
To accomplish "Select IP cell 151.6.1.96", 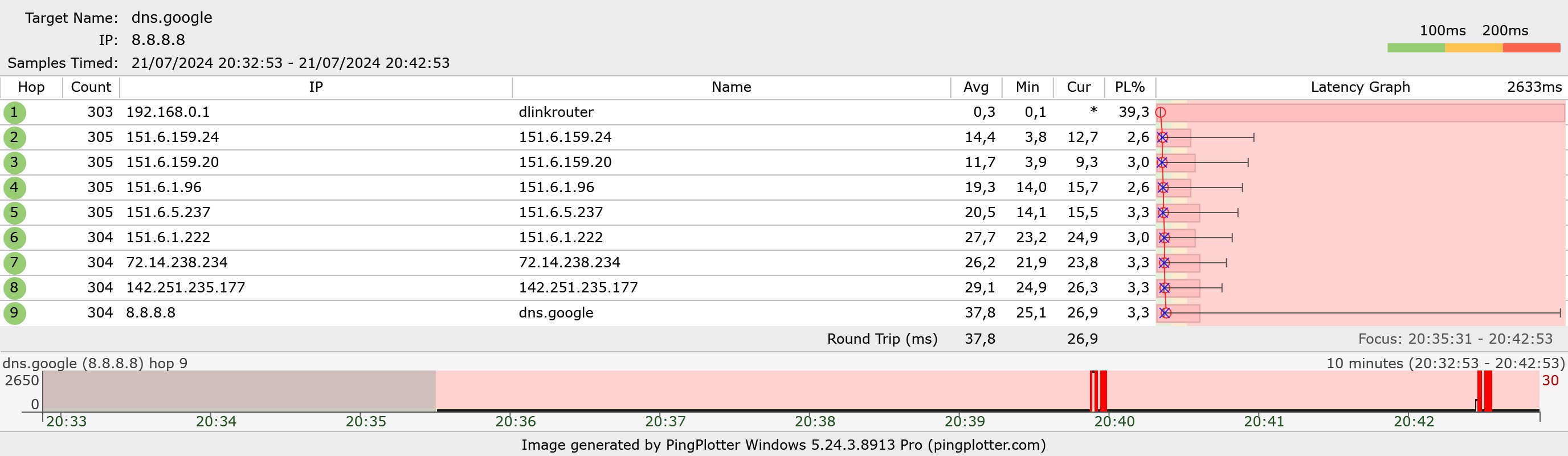I will coord(164,187).
